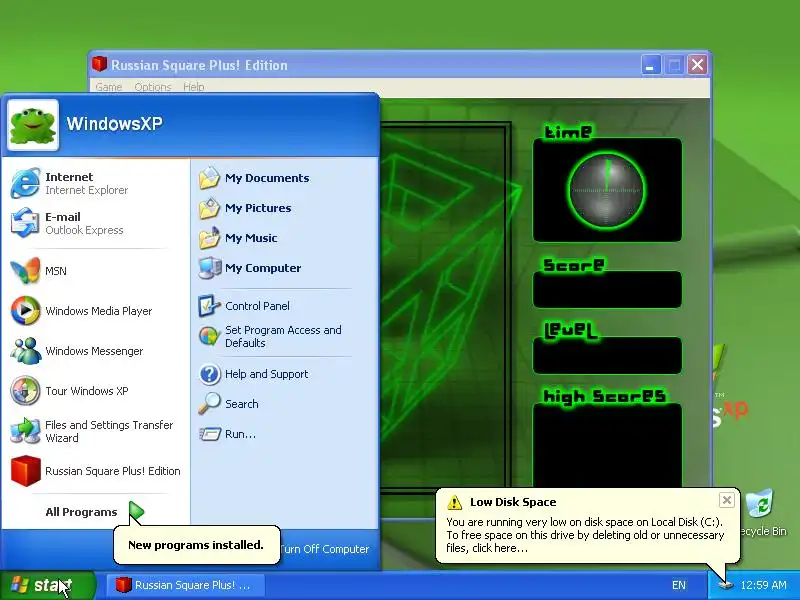800x600 pixels.
Task: Open the Options menu in Russian Square
Action: point(153,87)
